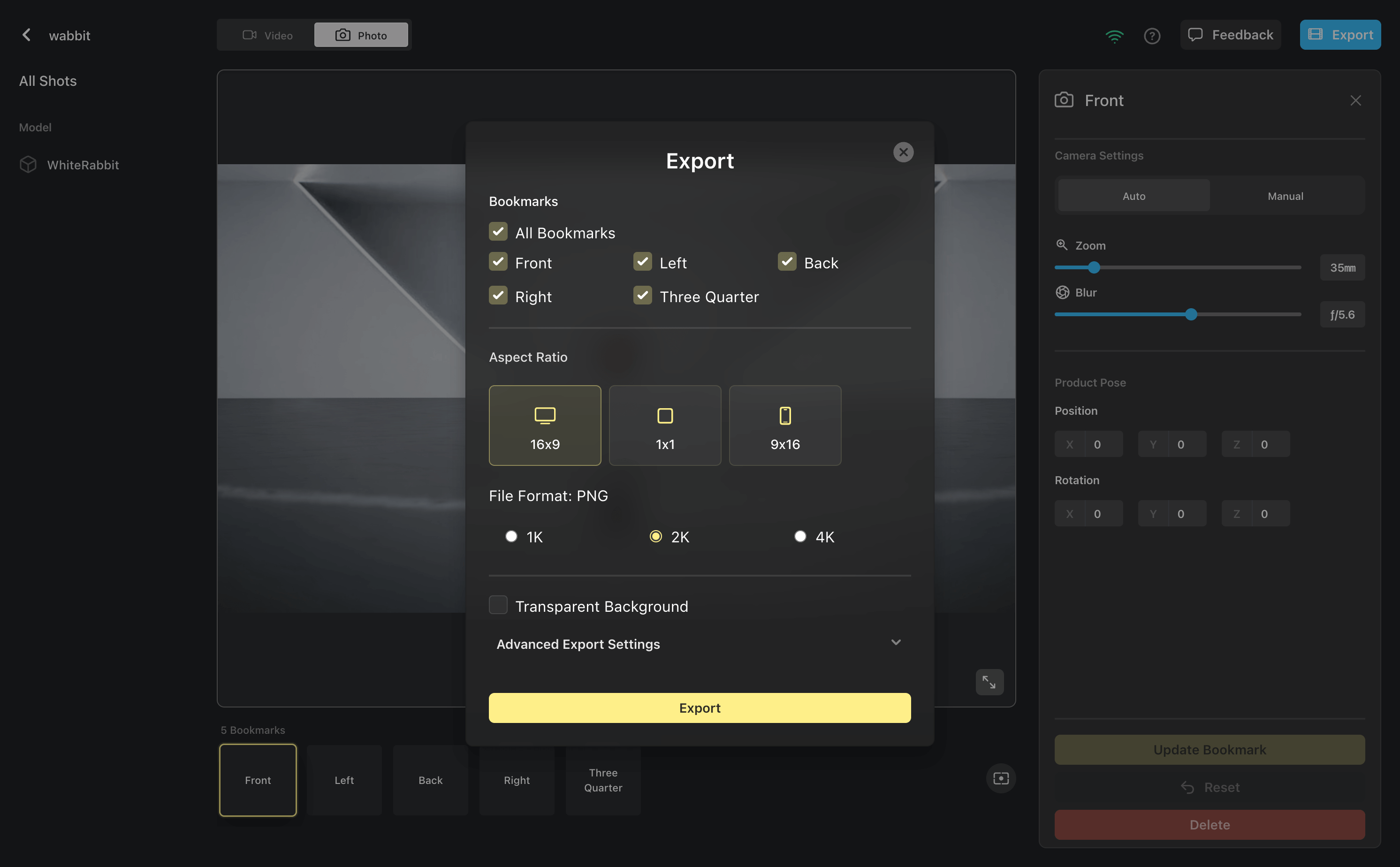Image resolution: width=1400 pixels, height=867 pixels.
Task: Click the Update Bookmark button
Action: (x=1210, y=749)
